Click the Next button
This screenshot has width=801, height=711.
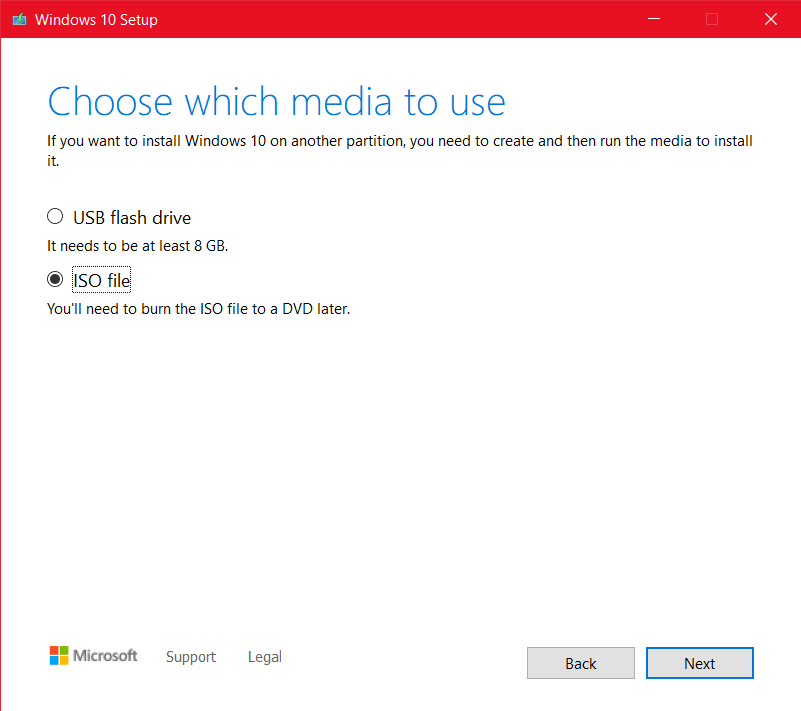coord(699,663)
